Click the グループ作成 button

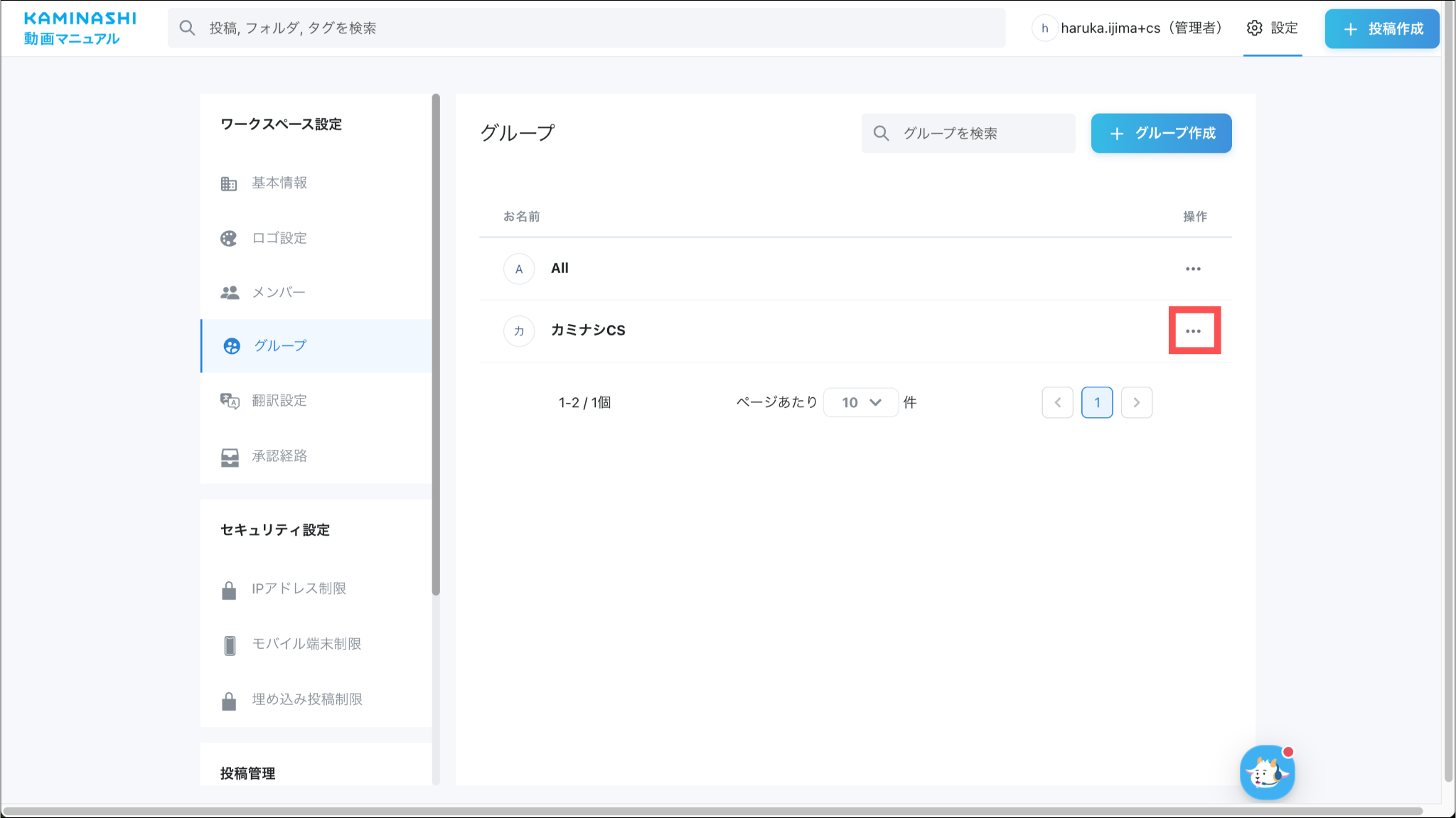pyautogui.click(x=1161, y=134)
